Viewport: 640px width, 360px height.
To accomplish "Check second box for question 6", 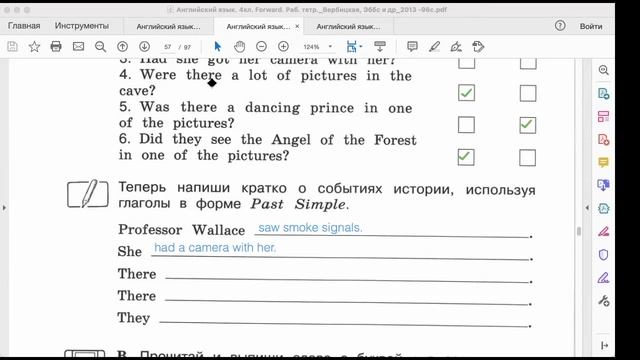I will tap(527, 158).
